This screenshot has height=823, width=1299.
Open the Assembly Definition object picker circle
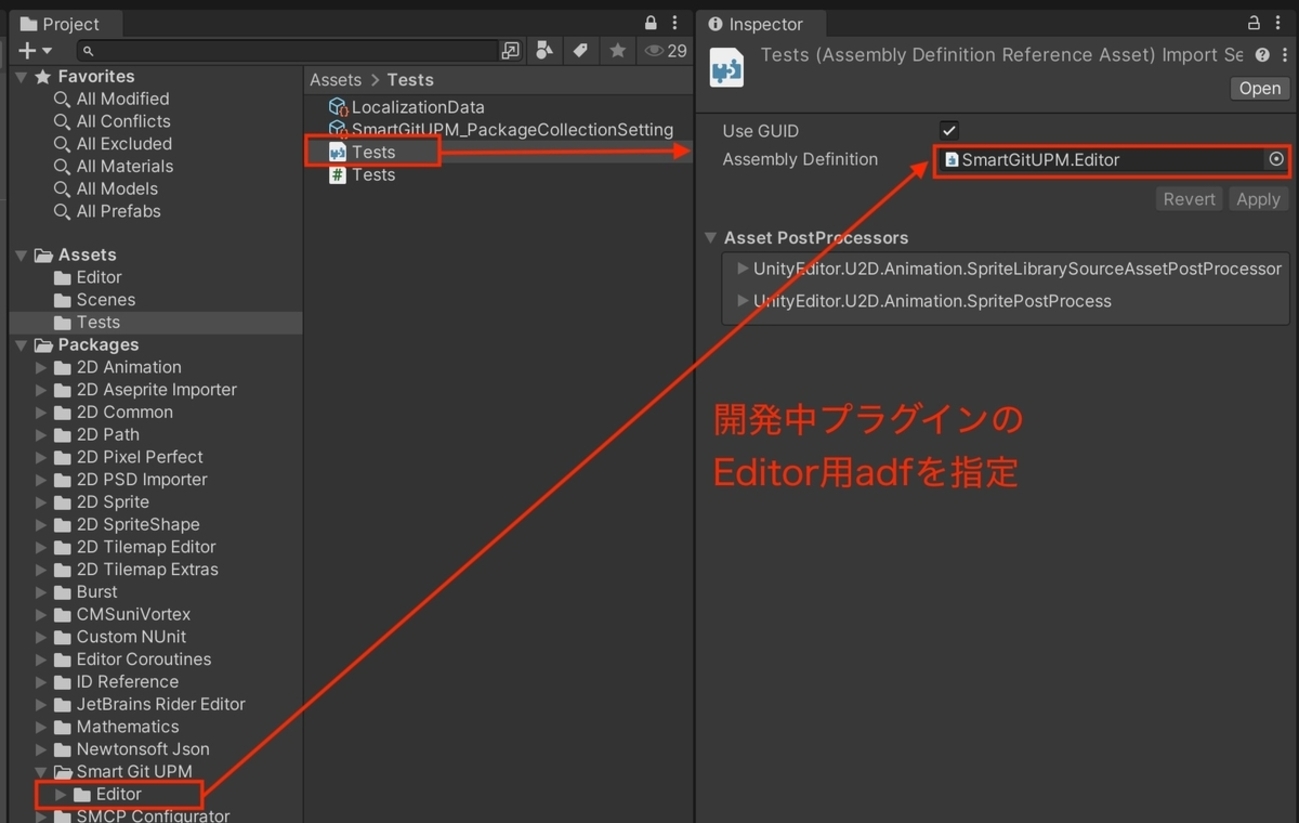click(1276, 159)
